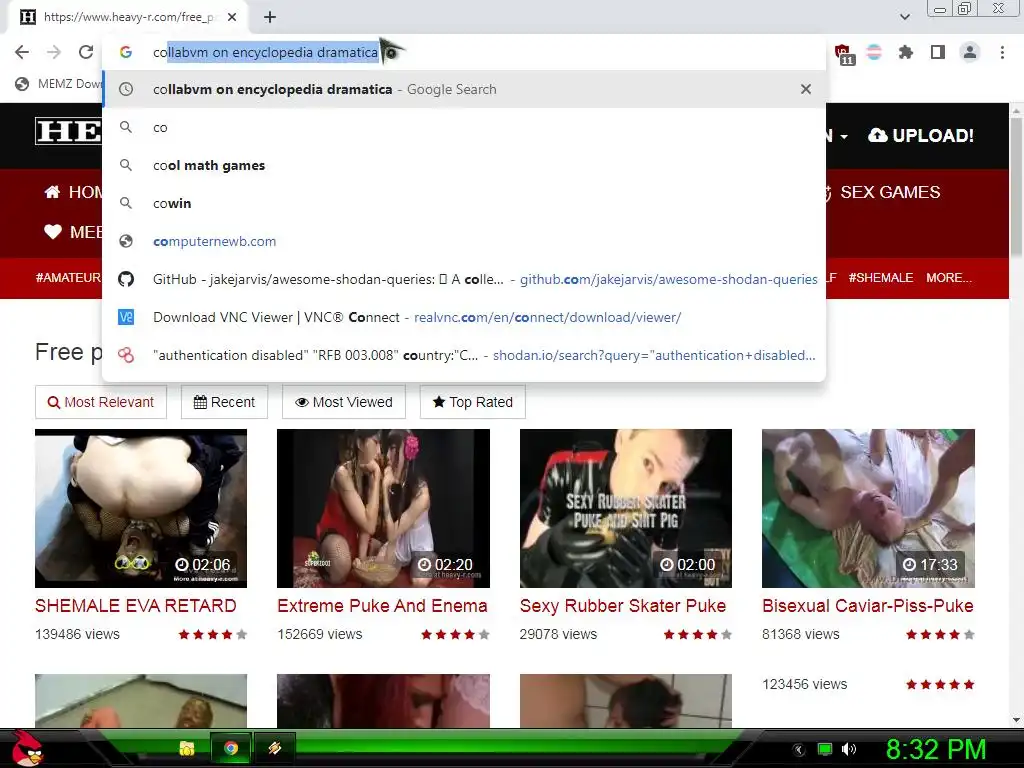Go back to the previous page
This screenshot has height=768, width=1024.
pyautogui.click(x=22, y=52)
